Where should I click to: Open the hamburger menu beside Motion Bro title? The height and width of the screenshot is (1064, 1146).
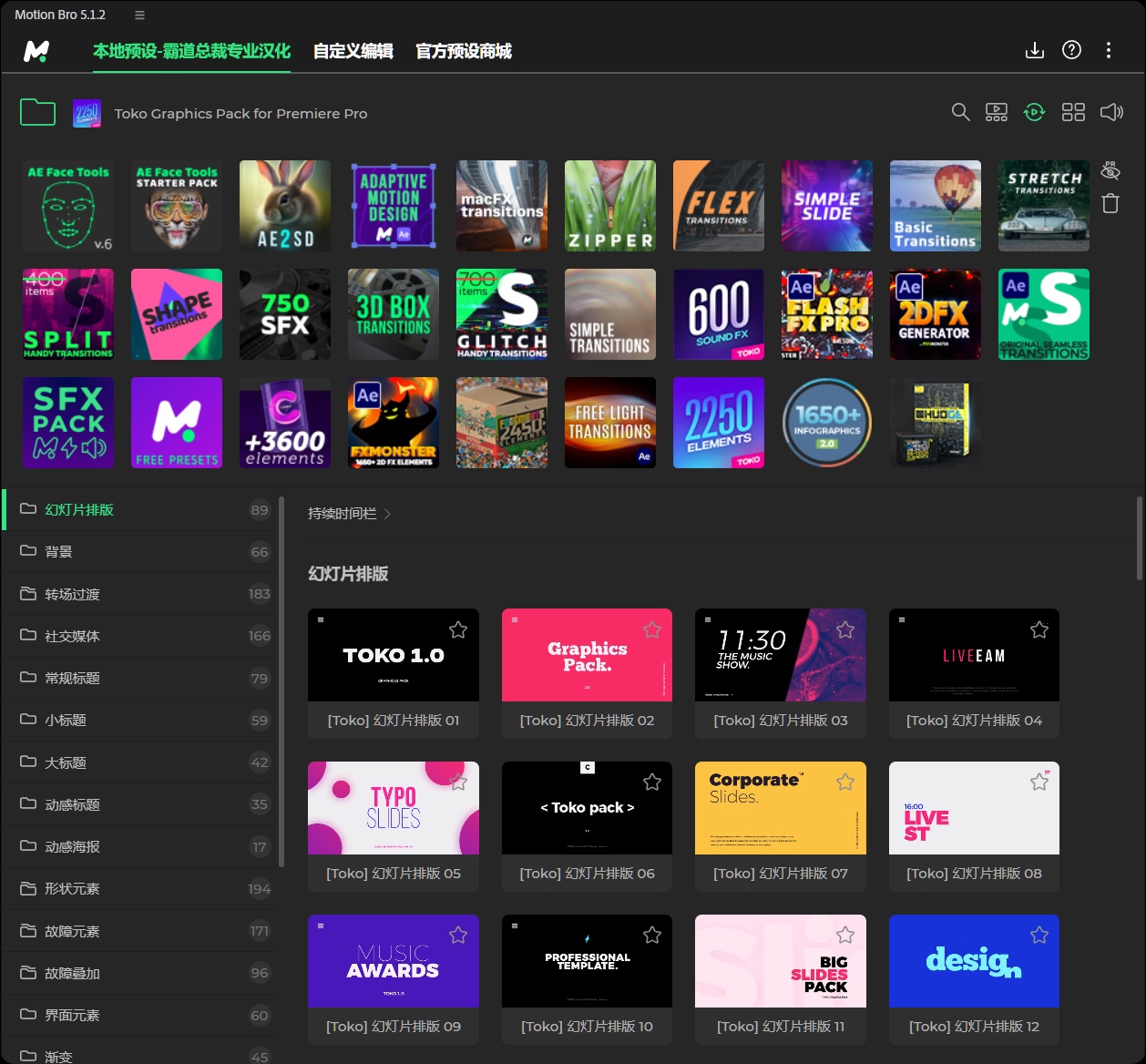pos(139,15)
